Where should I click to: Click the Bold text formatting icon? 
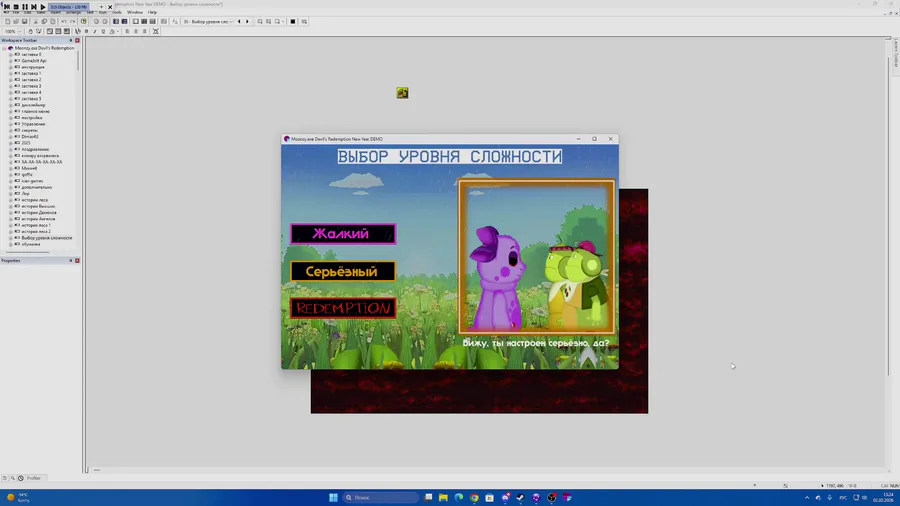pyautogui.click(x=86, y=32)
